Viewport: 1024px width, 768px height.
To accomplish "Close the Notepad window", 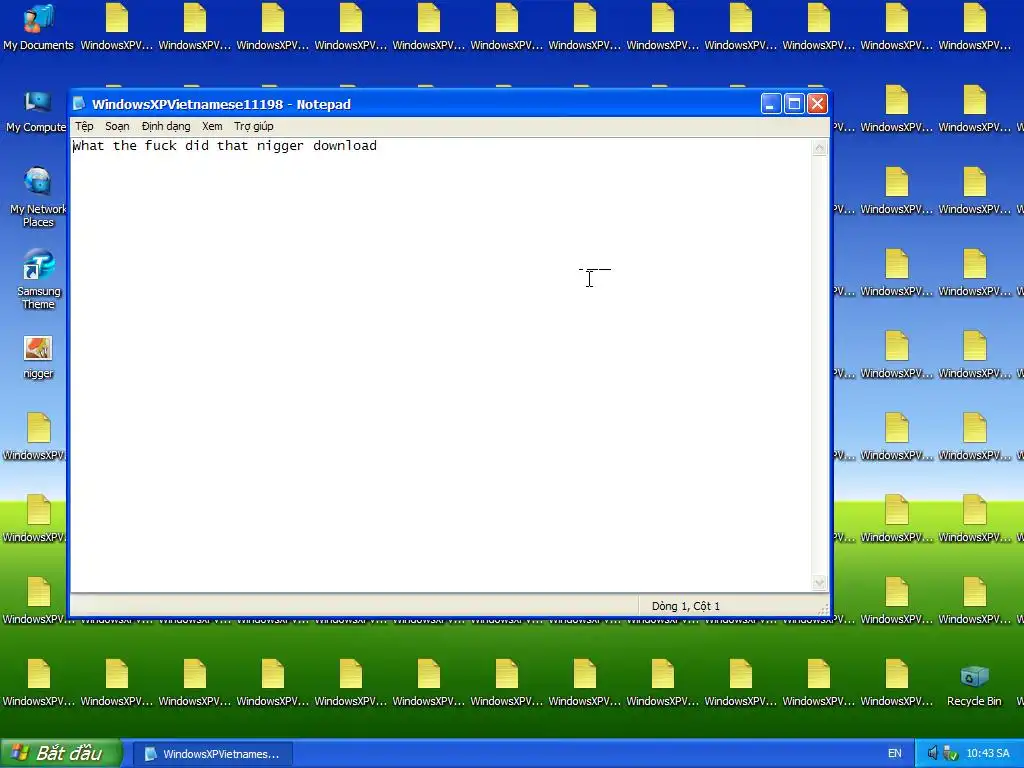I will (x=817, y=104).
